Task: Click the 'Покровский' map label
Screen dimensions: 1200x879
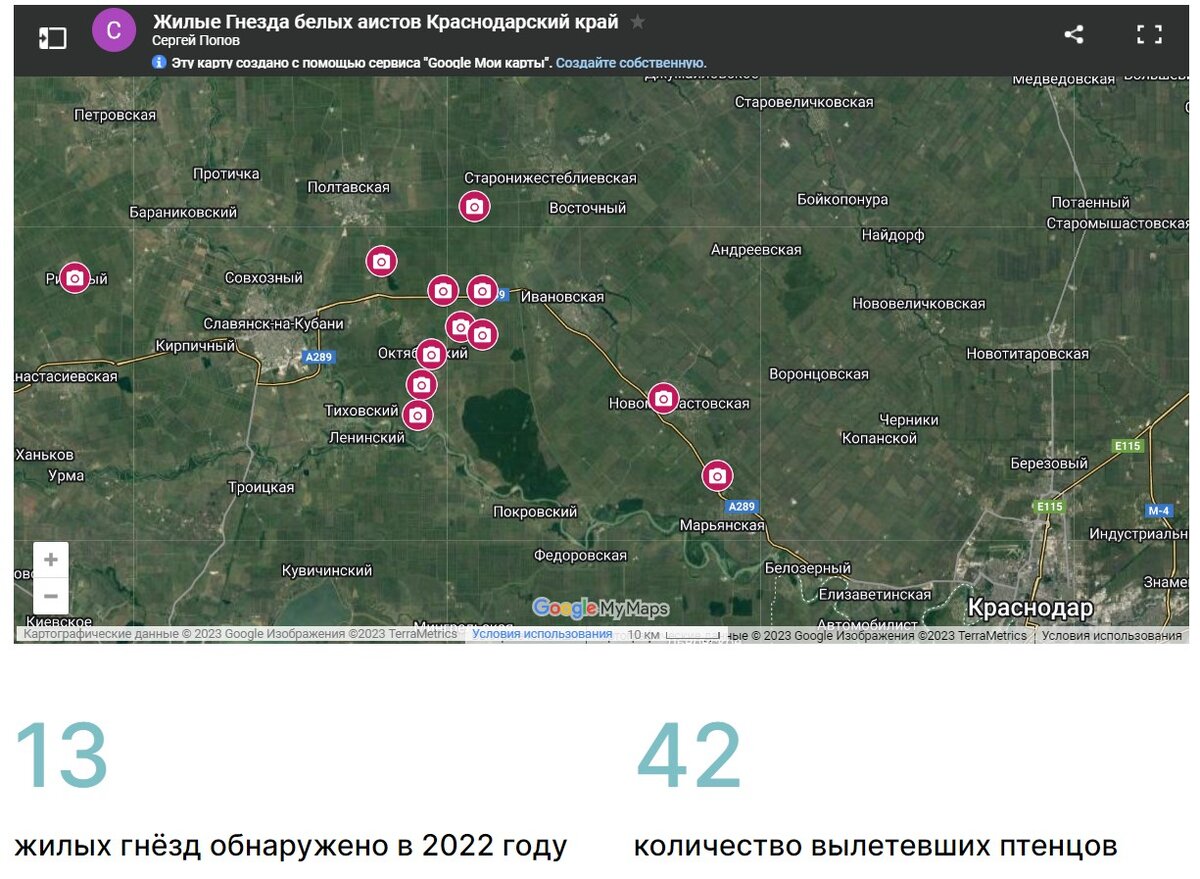Action: [535, 511]
